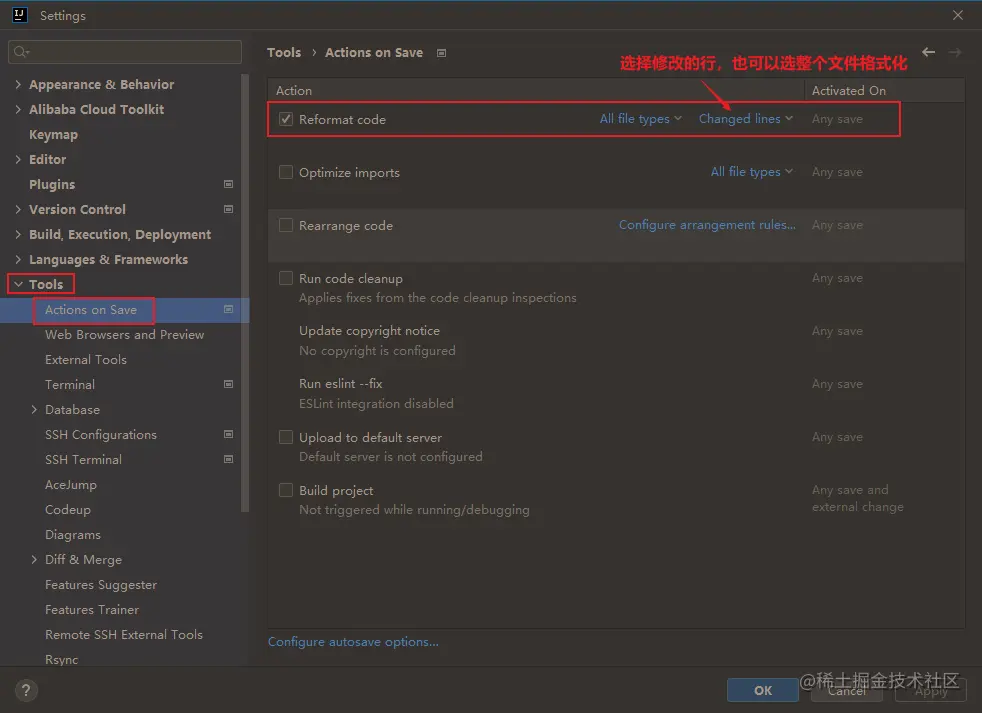The image size is (982, 713).
Task: Click the Activated On column header
Action: tap(849, 90)
